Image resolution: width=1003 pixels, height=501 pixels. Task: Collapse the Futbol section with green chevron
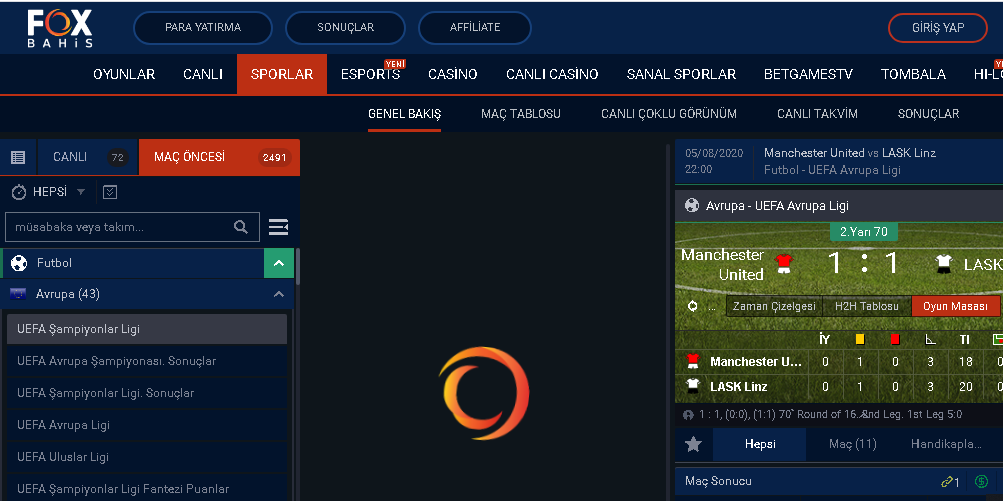click(279, 263)
